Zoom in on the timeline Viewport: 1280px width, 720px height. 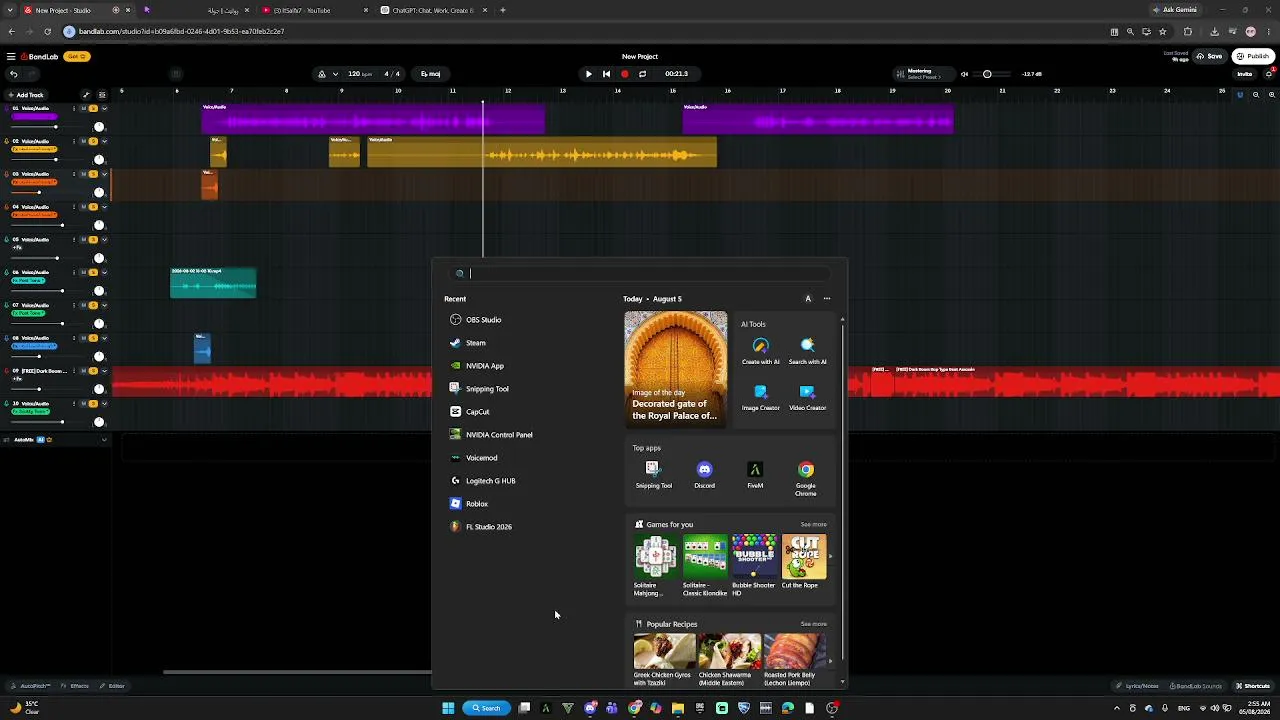pos(1270,95)
